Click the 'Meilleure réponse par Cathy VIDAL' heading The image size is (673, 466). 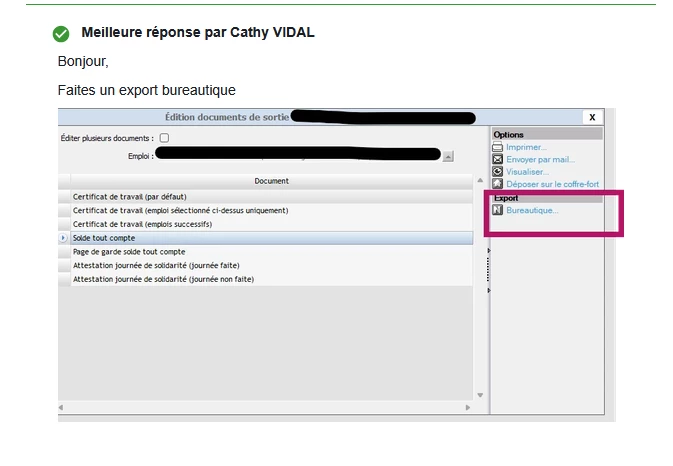tap(198, 32)
